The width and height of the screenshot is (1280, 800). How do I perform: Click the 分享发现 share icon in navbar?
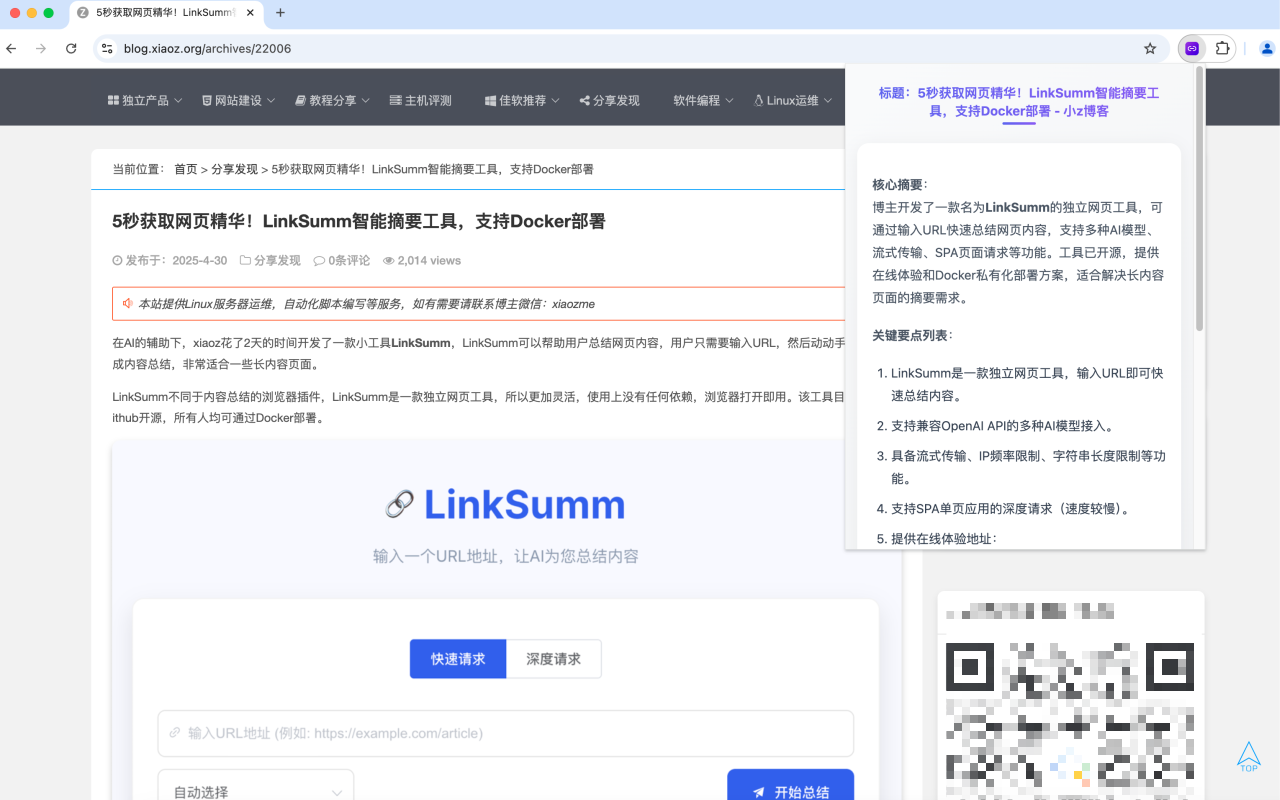coord(585,101)
